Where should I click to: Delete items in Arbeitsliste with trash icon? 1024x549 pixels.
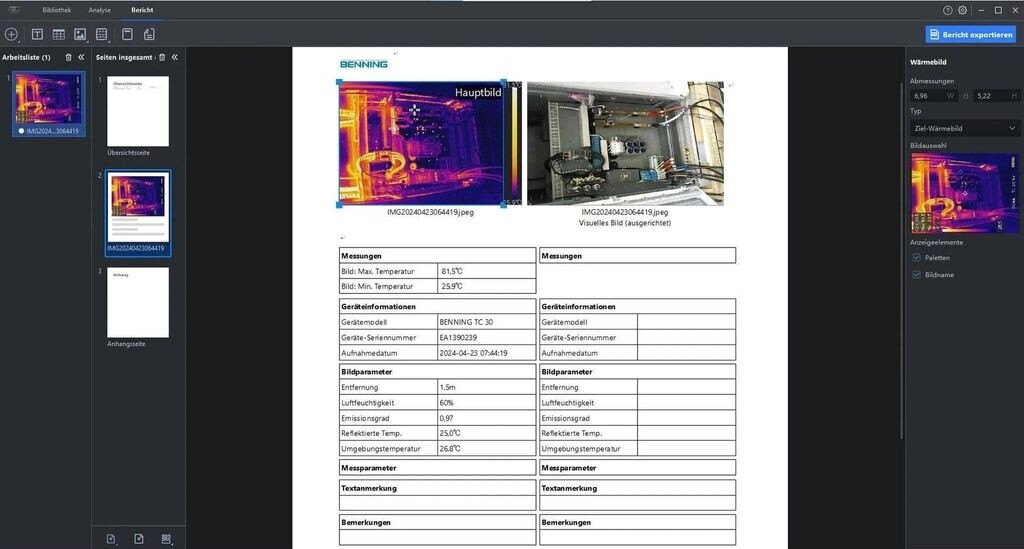[x=68, y=57]
